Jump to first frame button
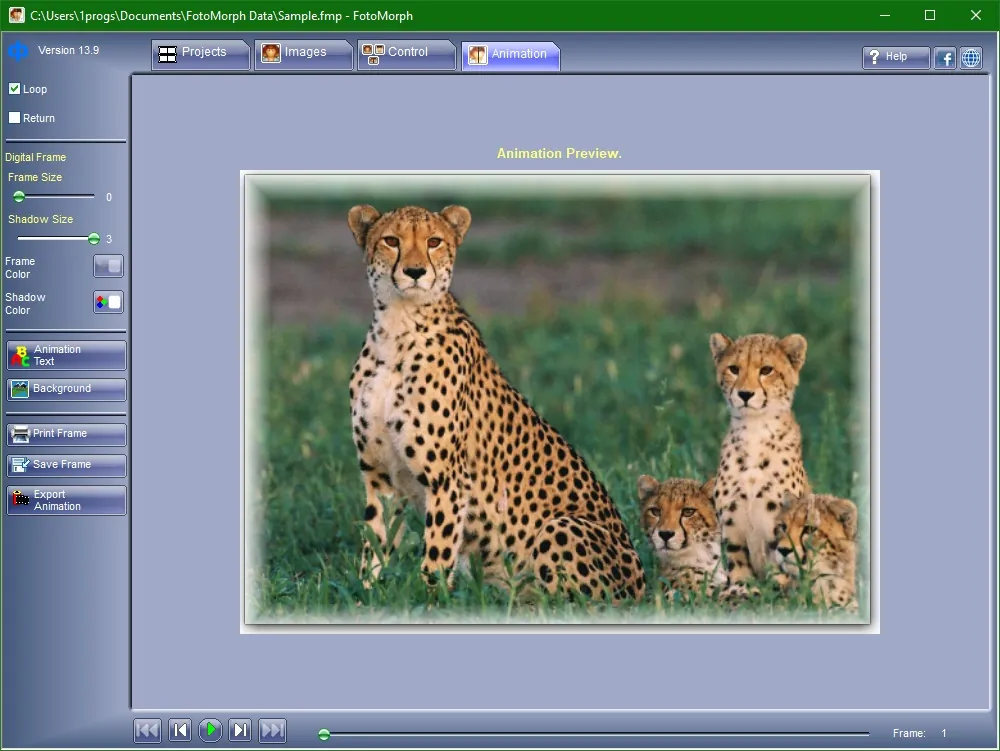The height and width of the screenshot is (751, 1000). 147,730
